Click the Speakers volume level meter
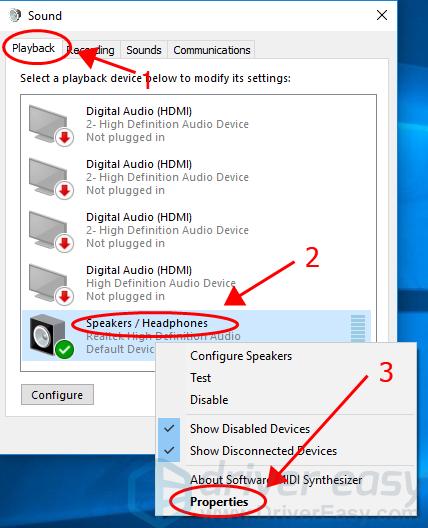 pos(358,329)
